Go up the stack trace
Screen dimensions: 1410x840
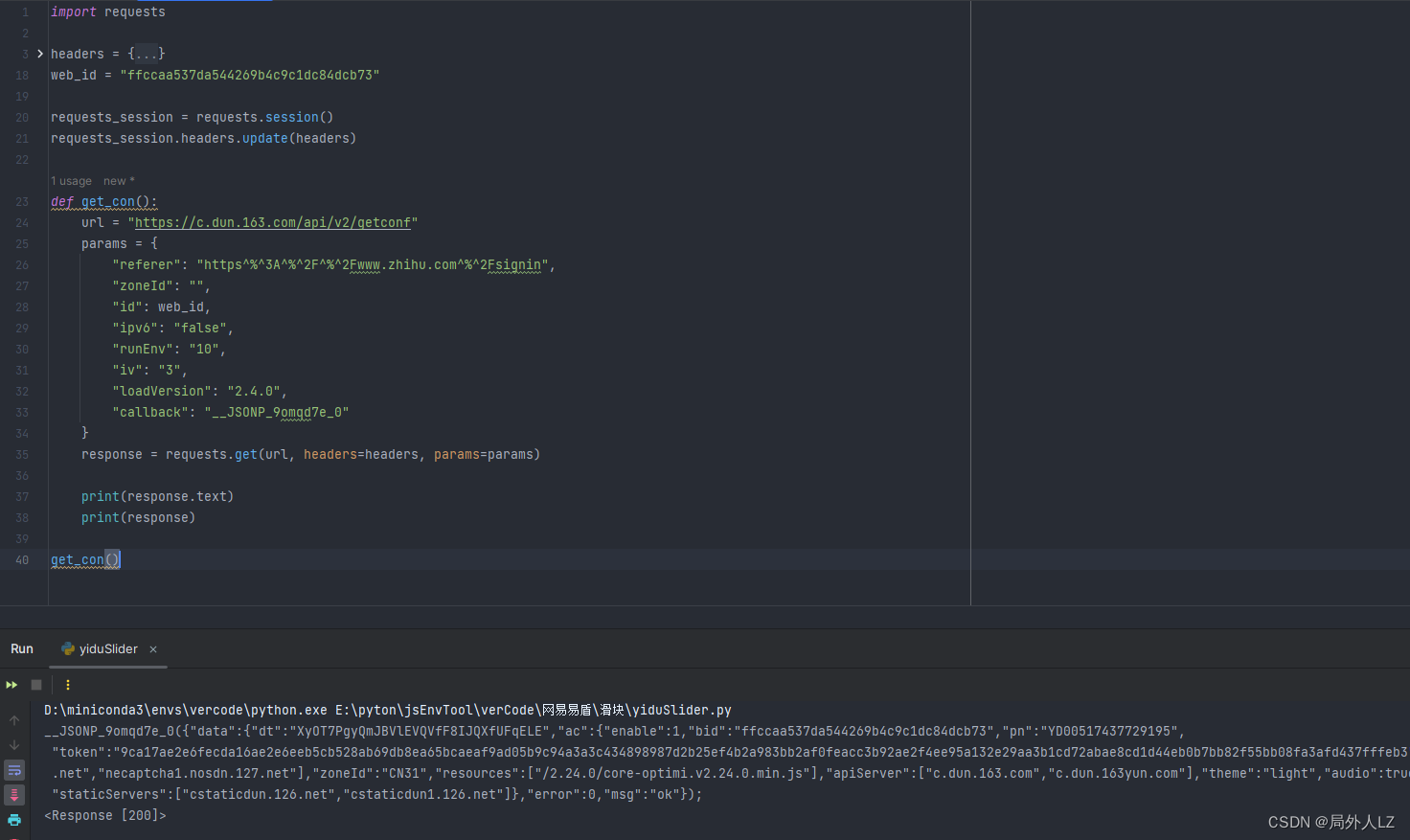[14, 720]
